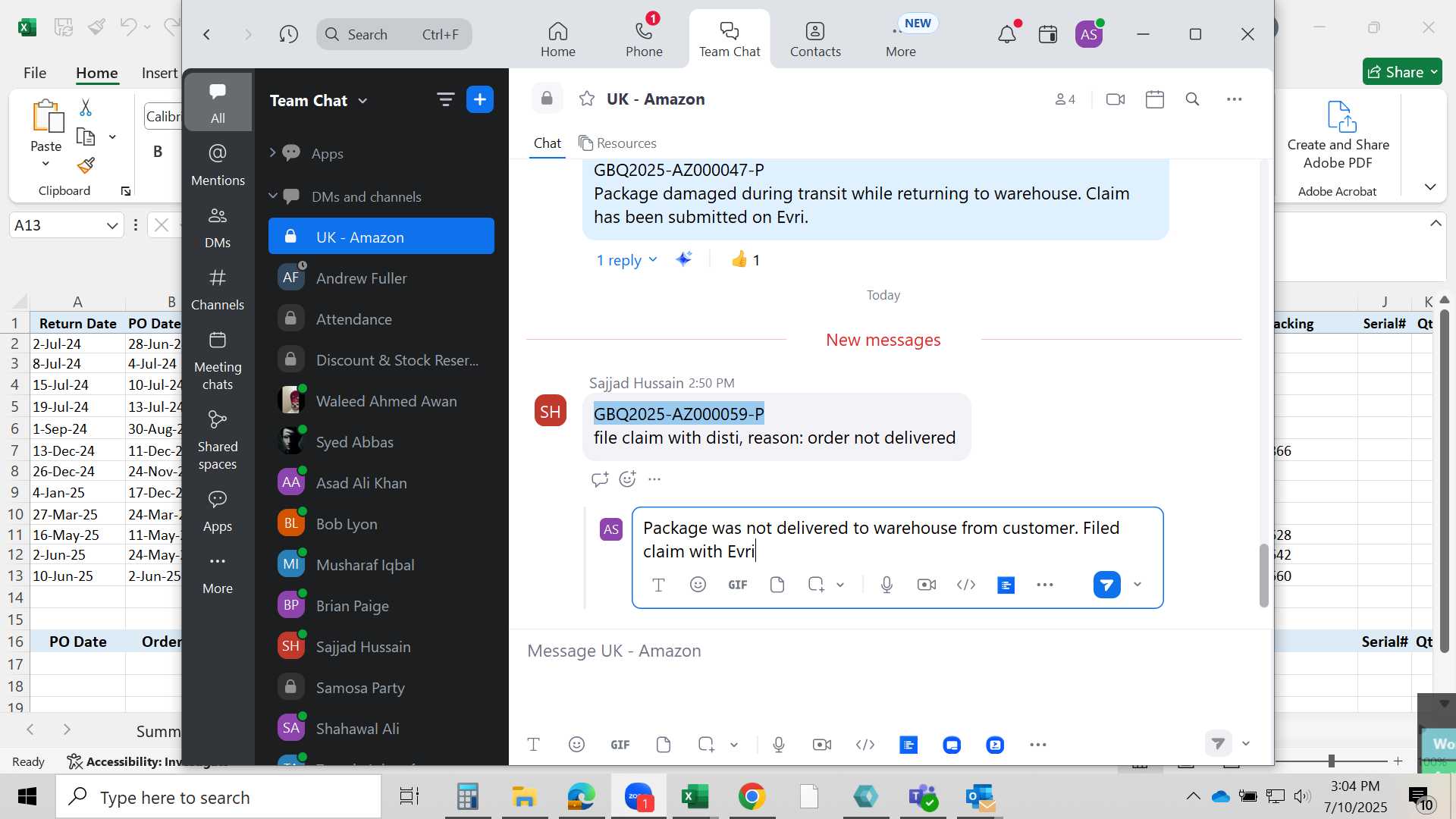Send the reply message
This screenshot has width=1456, height=819.
pyautogui.click(x=1106, y=585)
